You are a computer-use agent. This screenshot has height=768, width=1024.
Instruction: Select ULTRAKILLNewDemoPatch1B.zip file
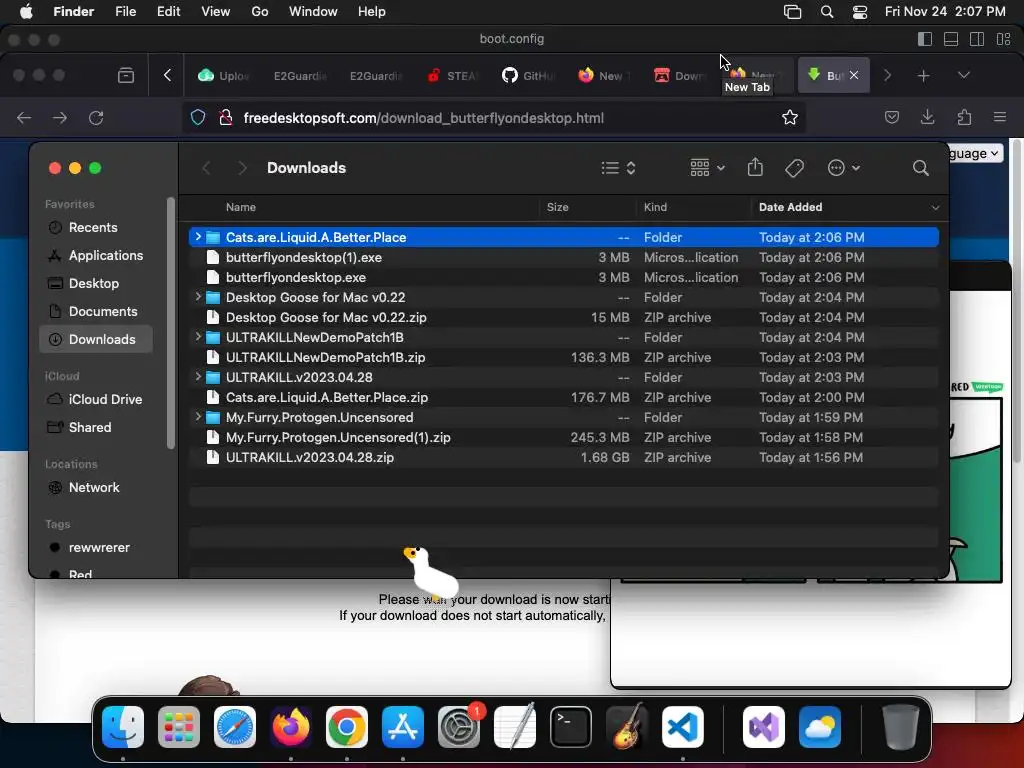564,357
